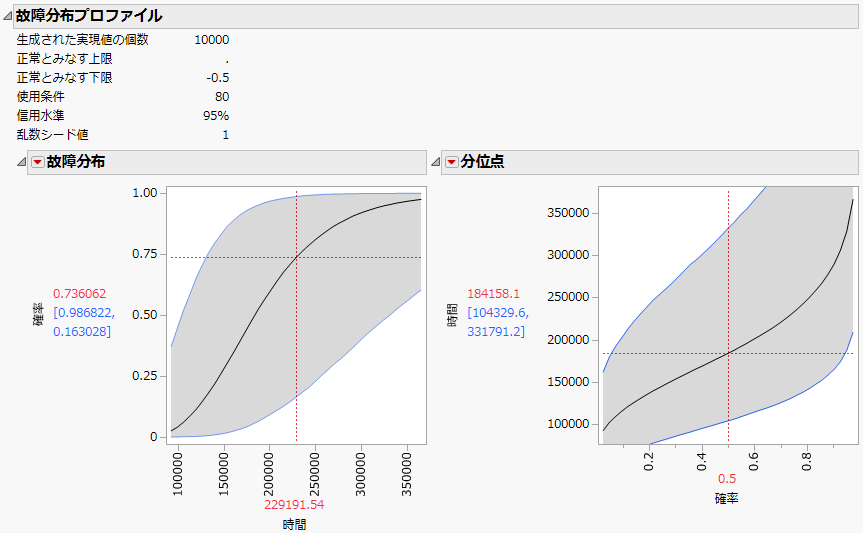
Task: Click the confidence limit 104329.6
Action: [498, 313]
